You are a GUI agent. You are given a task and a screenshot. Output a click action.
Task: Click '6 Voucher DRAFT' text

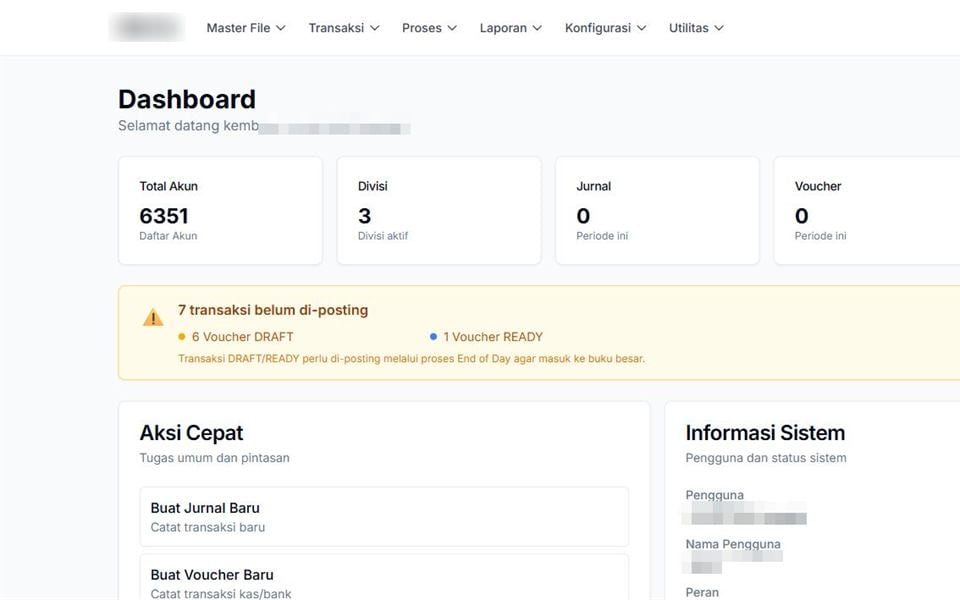[x=242, y=337]
